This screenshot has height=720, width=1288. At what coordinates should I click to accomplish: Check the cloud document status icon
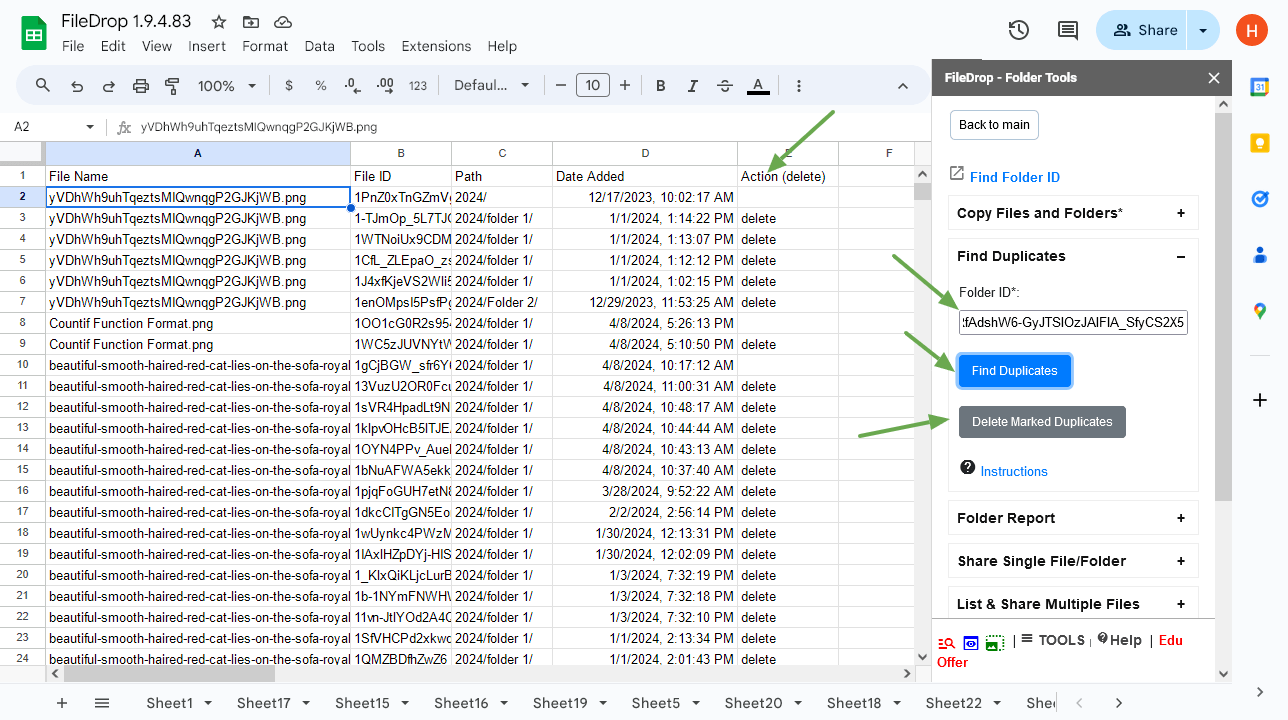click(x=282, y=22)
